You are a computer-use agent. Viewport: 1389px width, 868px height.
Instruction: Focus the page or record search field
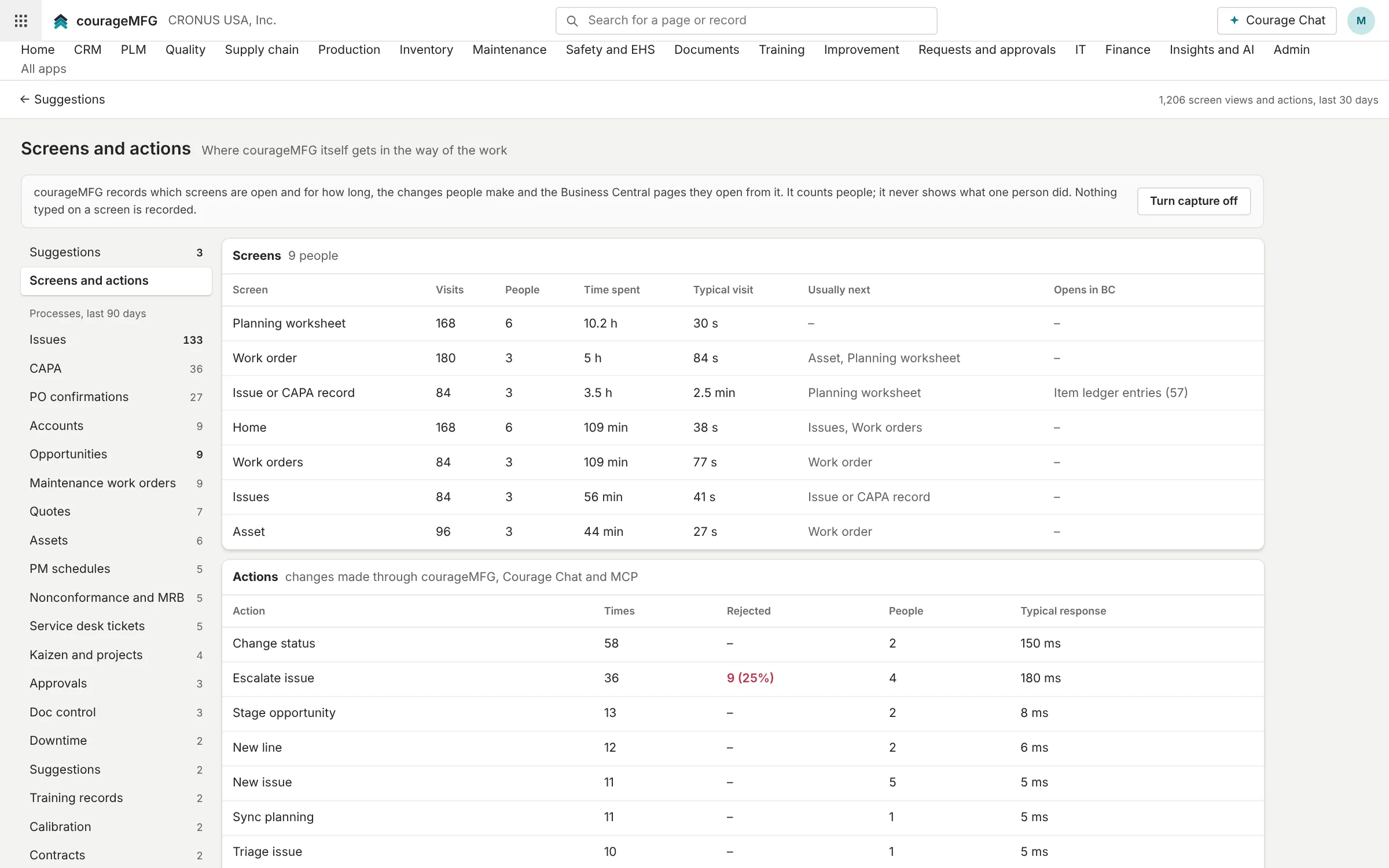coord(746,21)
